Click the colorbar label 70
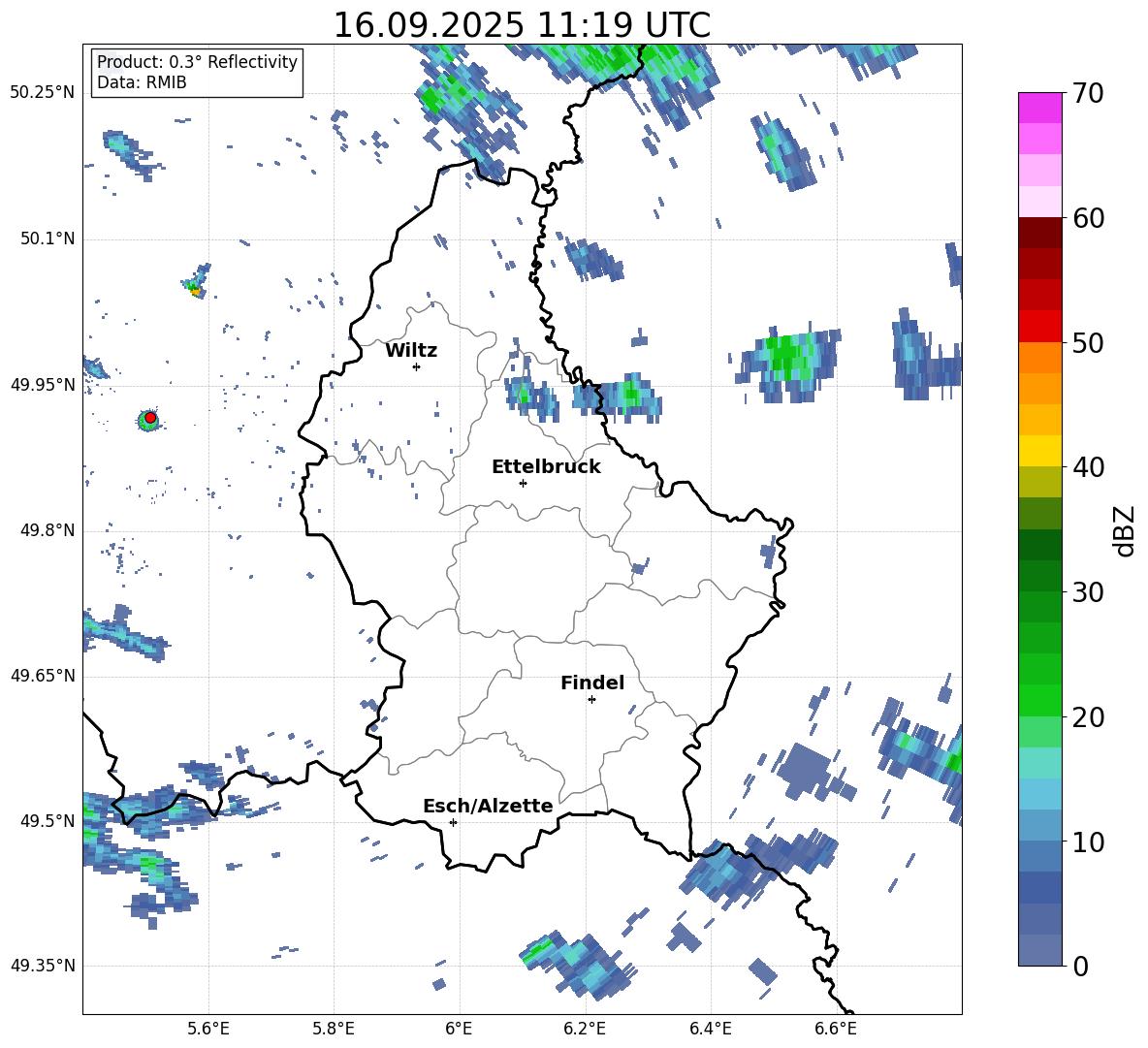Screen dimensions: 1148x1048 (1088, 93)
